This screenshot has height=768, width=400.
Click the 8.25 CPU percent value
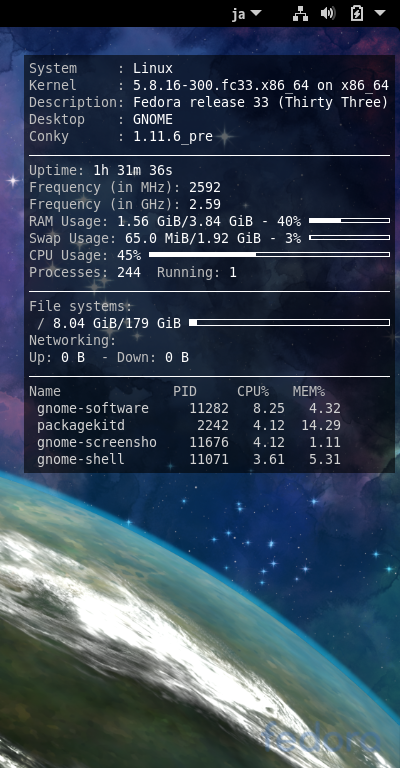[x=268, y=408]
